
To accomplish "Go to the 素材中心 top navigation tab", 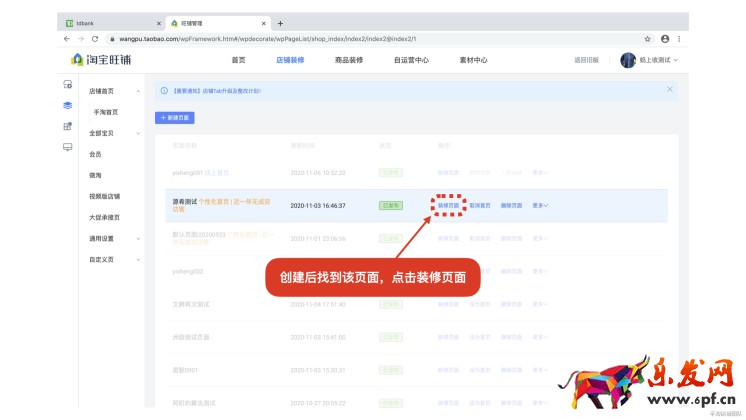I will click(473, 60).
